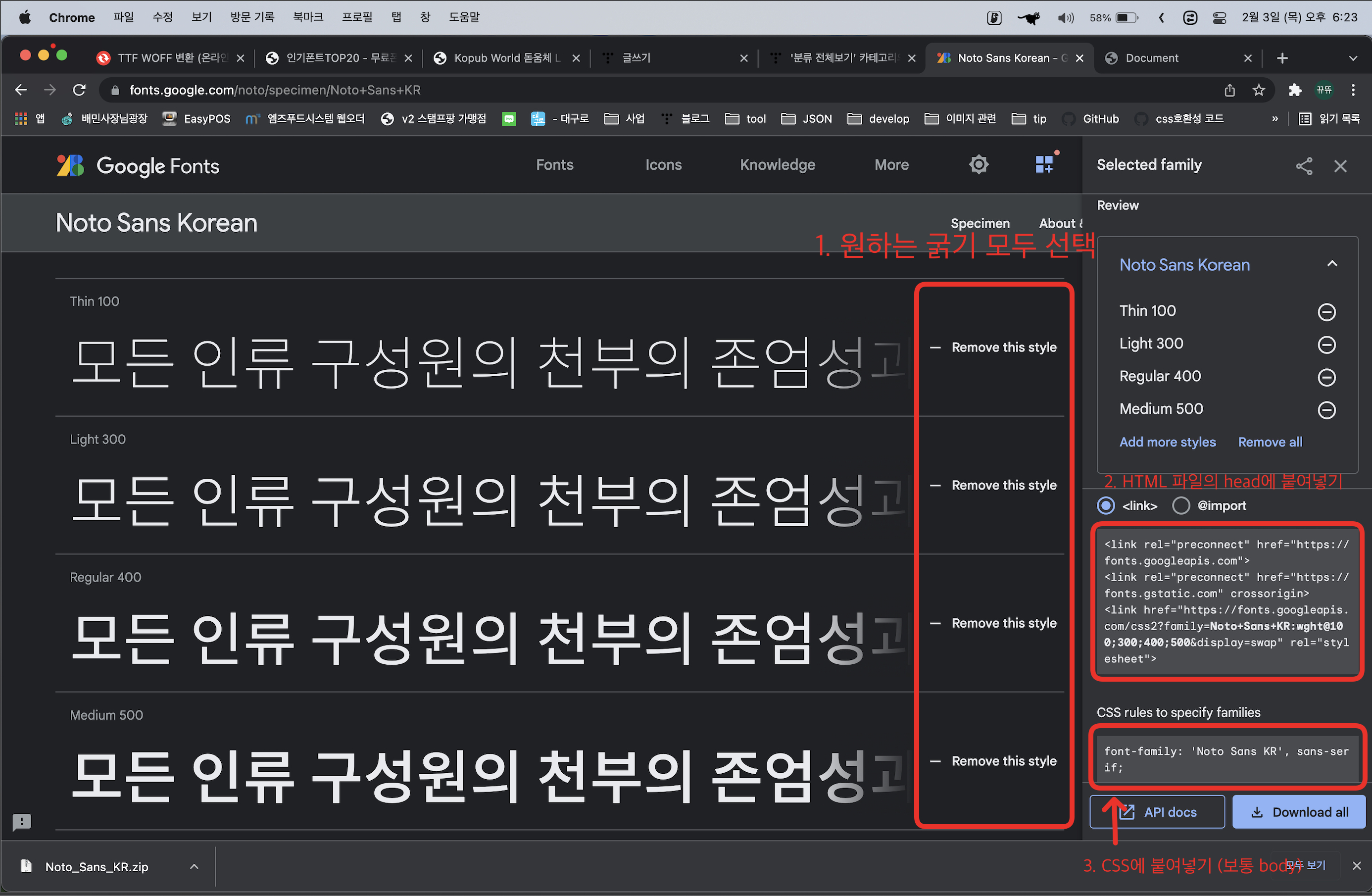Toggle the theme (sun) icon in Google Fonts header
This screenshot has height=896, width=1372.
tap(979, 165)
